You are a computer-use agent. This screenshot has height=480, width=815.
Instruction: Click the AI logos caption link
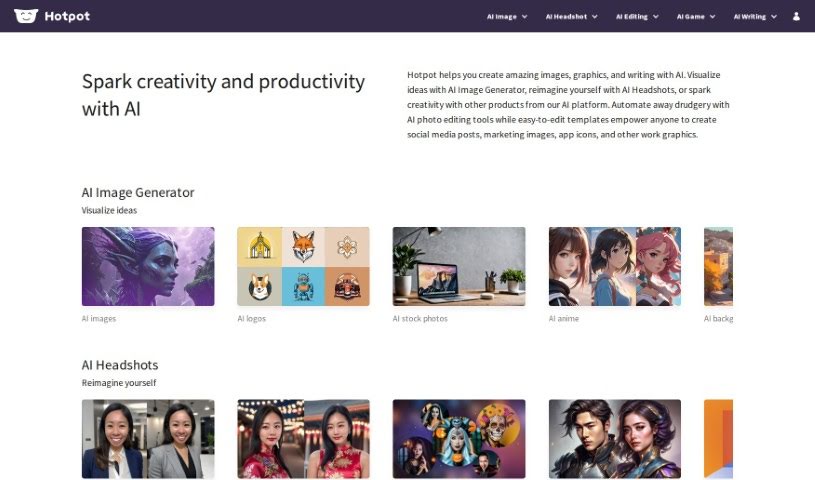coord(252,318)
